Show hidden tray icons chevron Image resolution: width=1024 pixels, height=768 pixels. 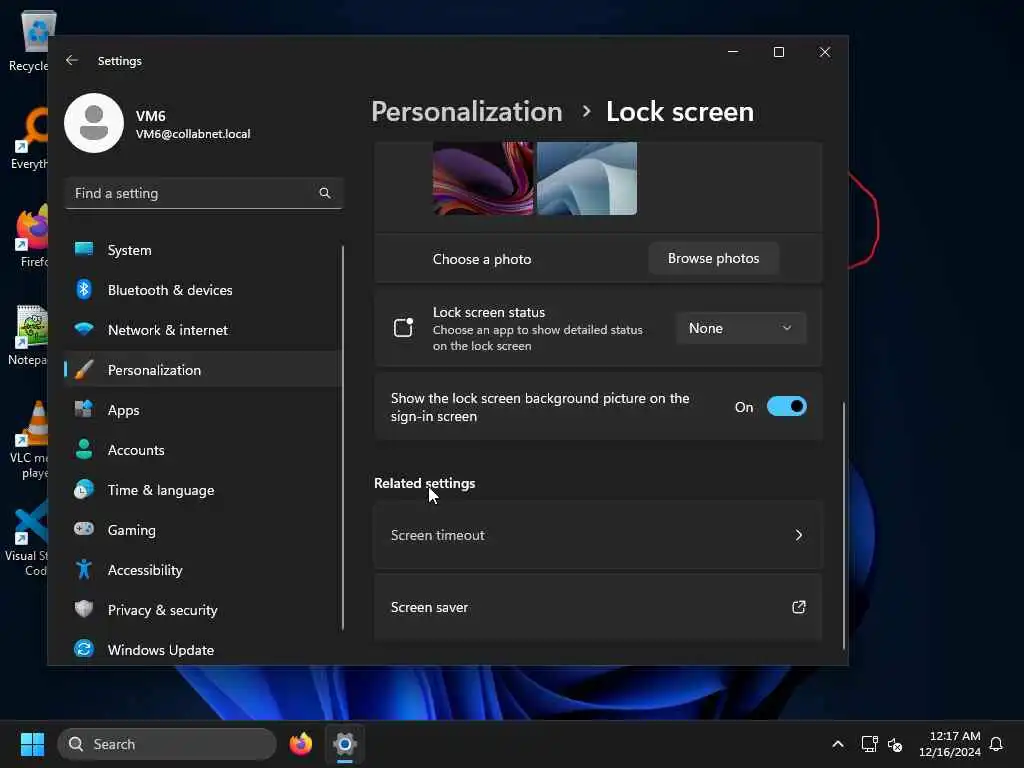pyautogui.click(x=838, y=744)
